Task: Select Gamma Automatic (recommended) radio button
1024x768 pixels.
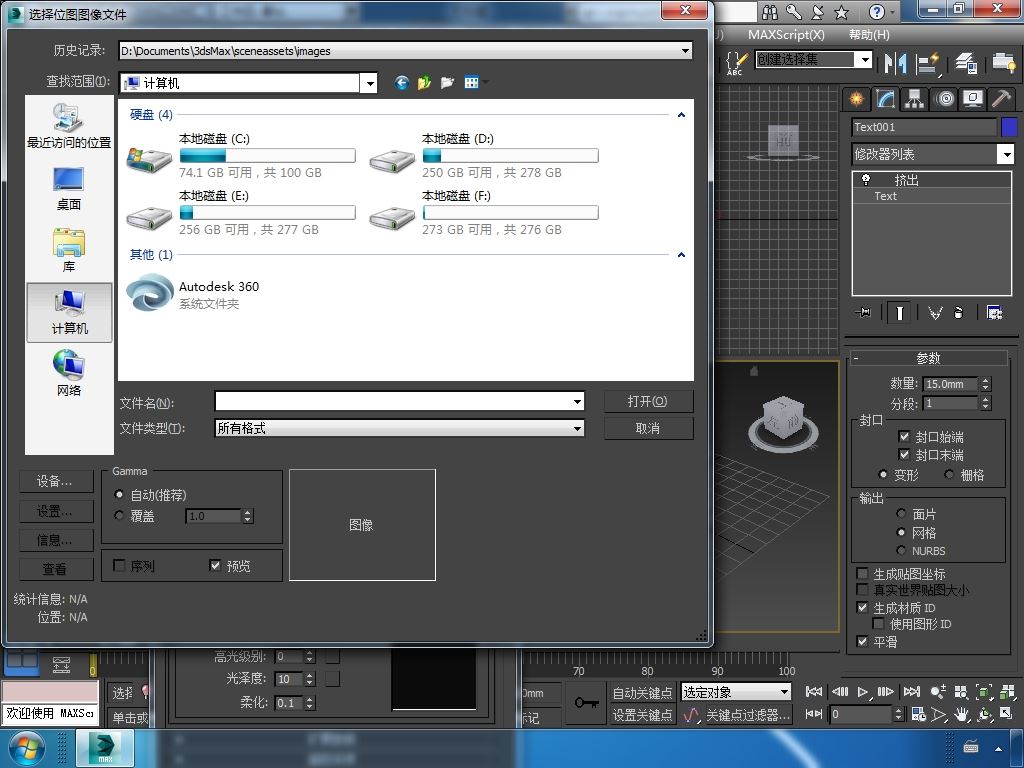Action: click(x=119, y=494)
